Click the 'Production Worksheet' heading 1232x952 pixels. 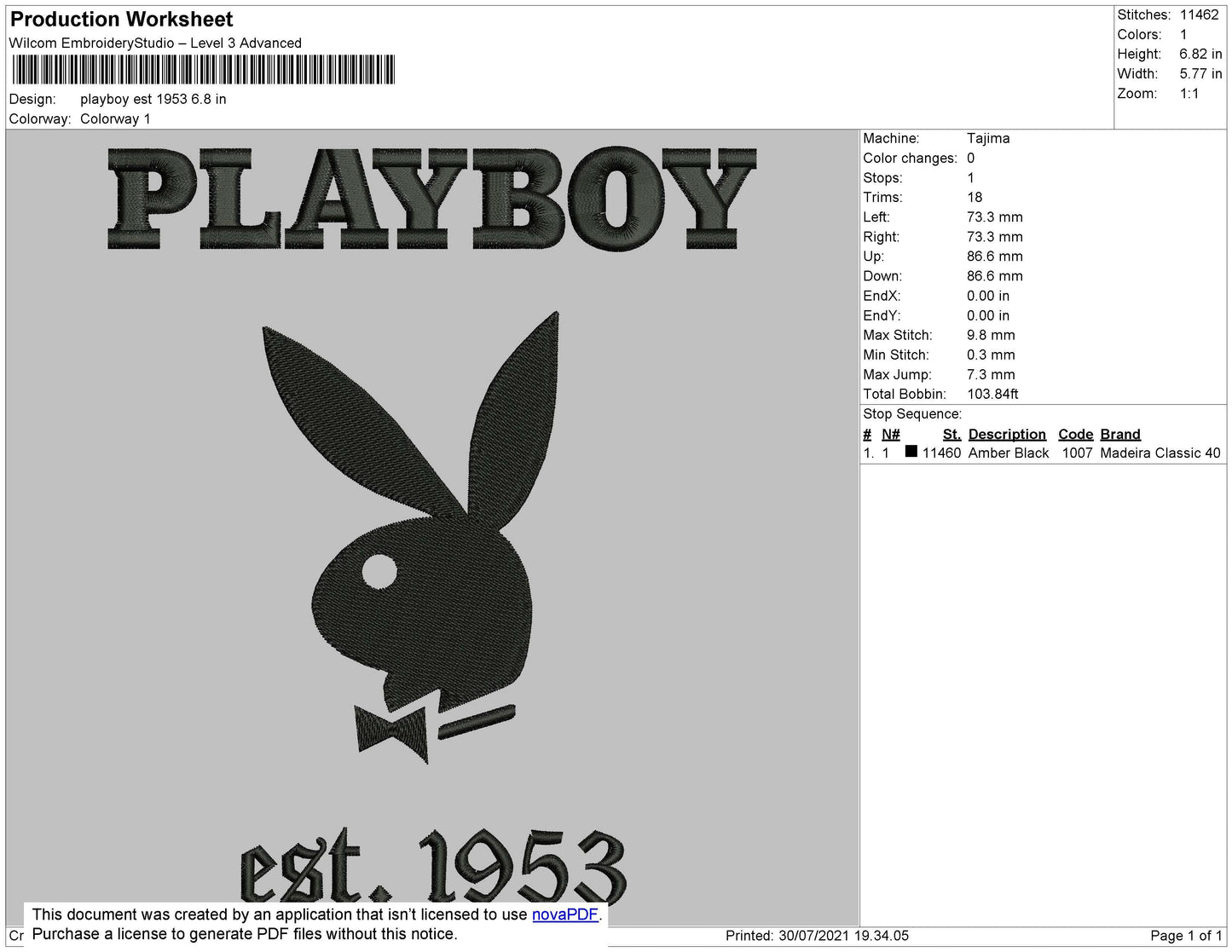tap(121, 19)
